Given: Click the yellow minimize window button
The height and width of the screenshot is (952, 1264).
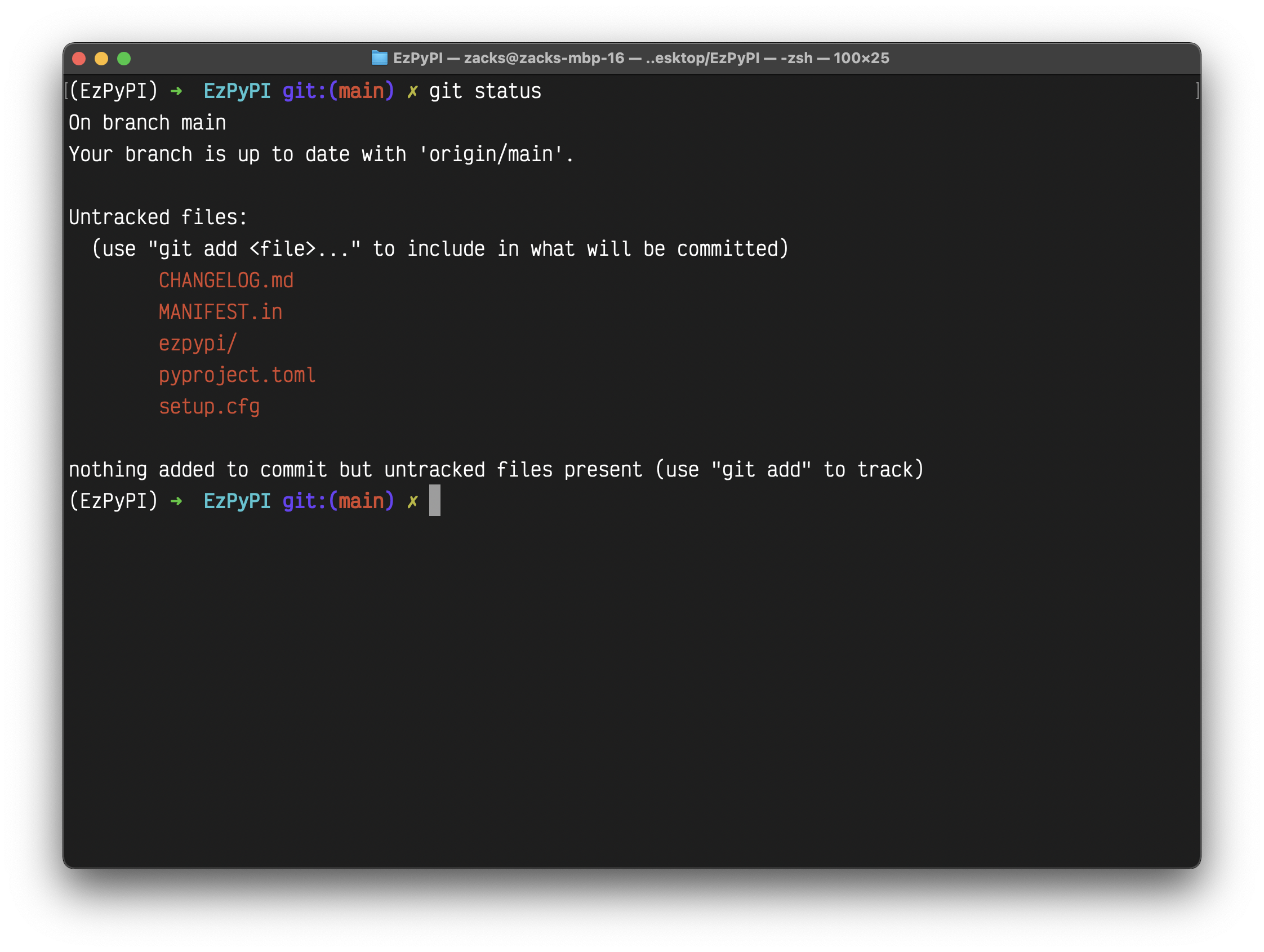Looking at the screenshot, I should pos(101,58).
